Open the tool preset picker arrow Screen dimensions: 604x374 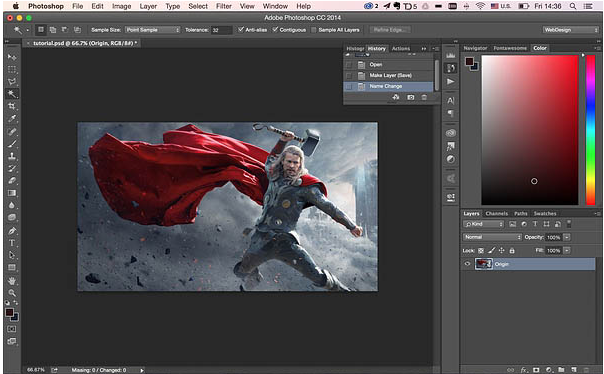coord(28,30)
